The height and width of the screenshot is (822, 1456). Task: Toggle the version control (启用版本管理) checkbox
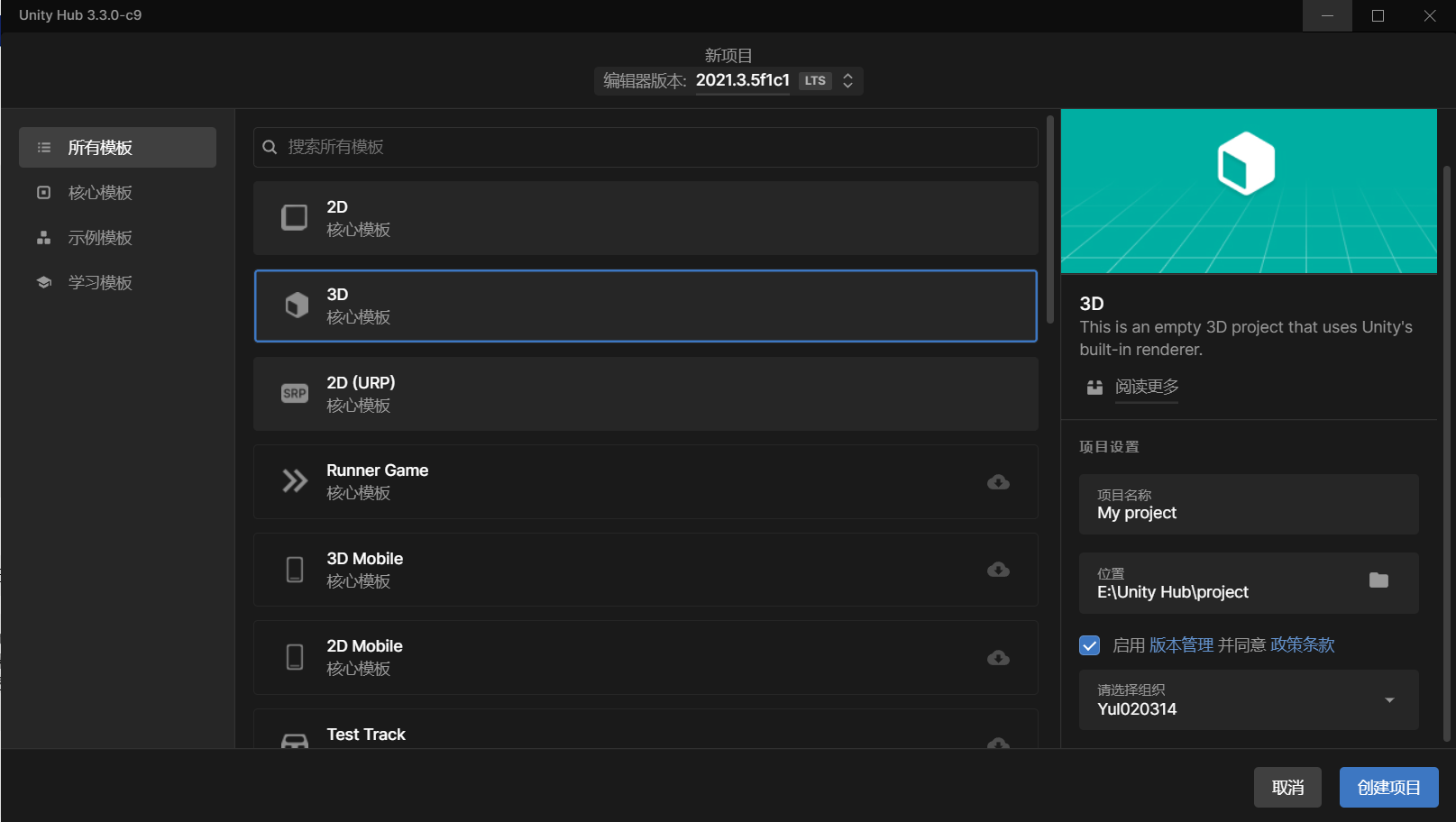point(1089,645)
